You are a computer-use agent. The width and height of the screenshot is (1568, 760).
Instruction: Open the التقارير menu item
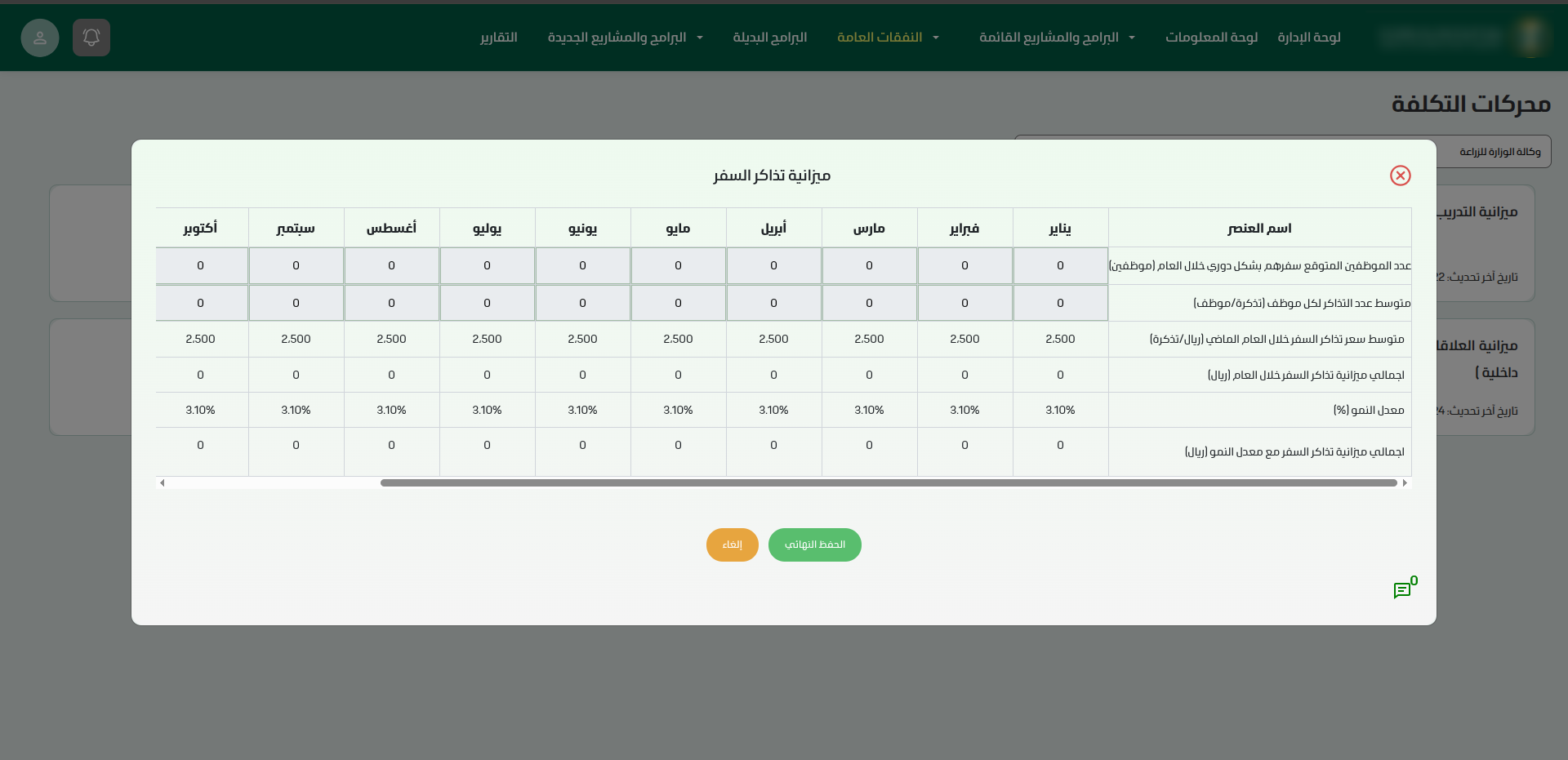click(499, 38)
